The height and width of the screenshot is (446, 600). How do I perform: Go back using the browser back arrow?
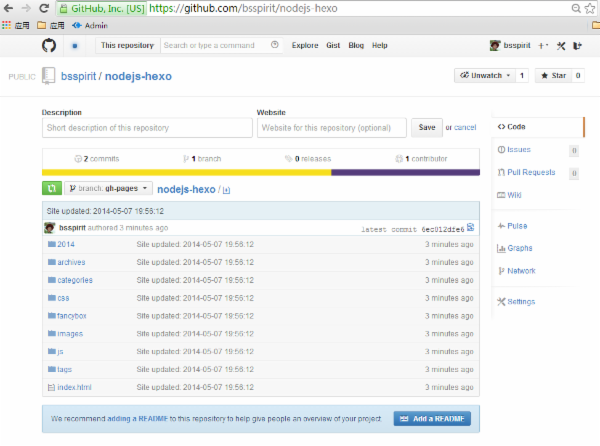(x=8, y=8)
